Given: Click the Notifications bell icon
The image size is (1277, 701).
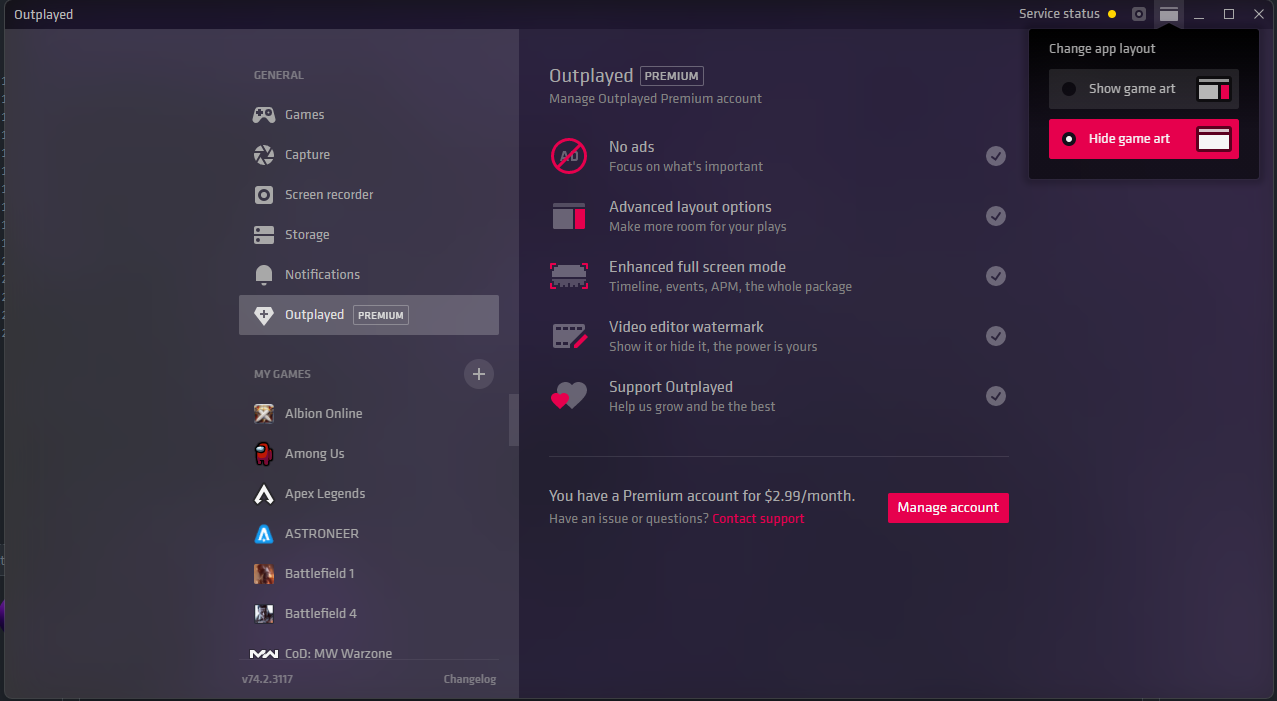Looking at the screenshot, I should point(264,275).
